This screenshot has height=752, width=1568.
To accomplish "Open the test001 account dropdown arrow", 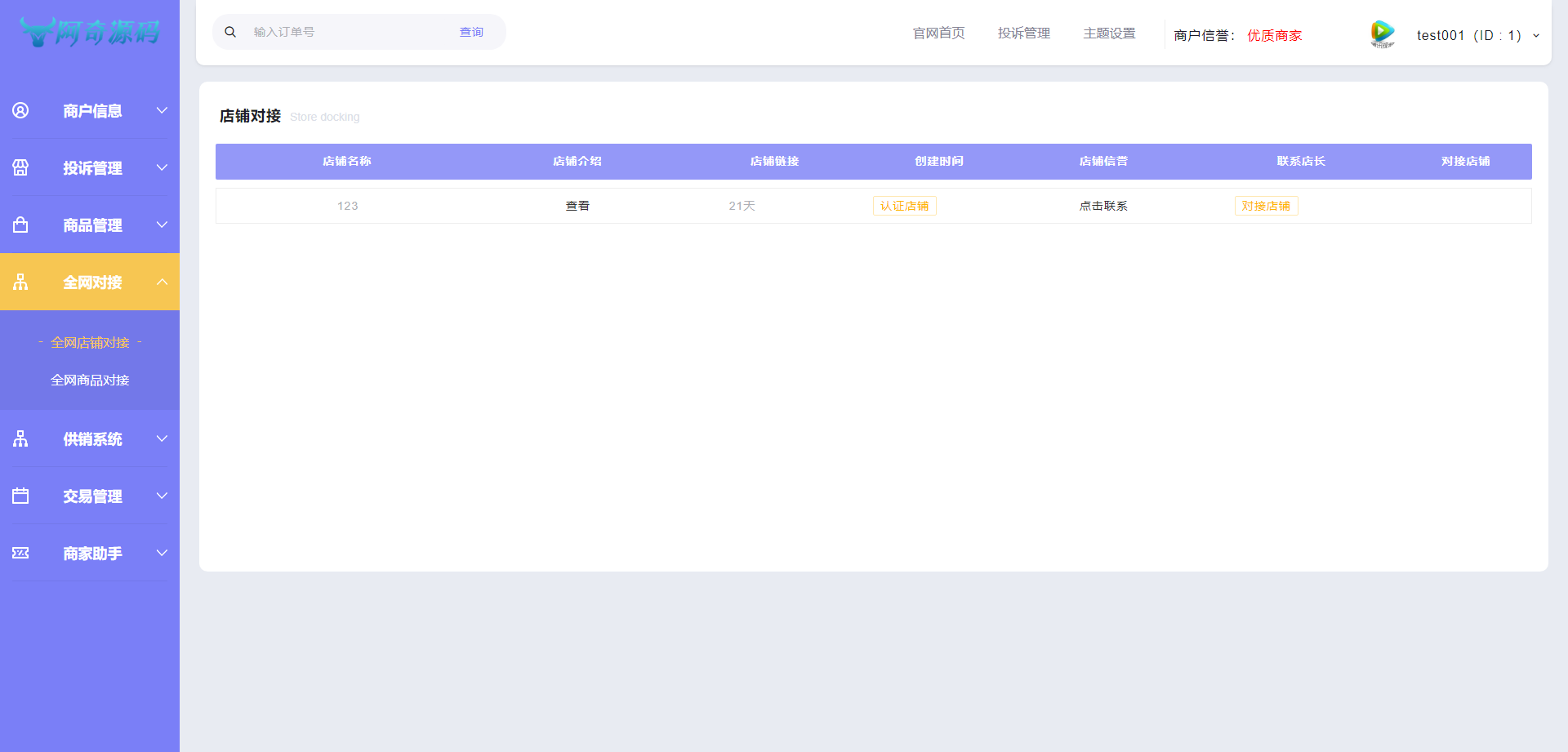I will click(x=1536, y=35).
